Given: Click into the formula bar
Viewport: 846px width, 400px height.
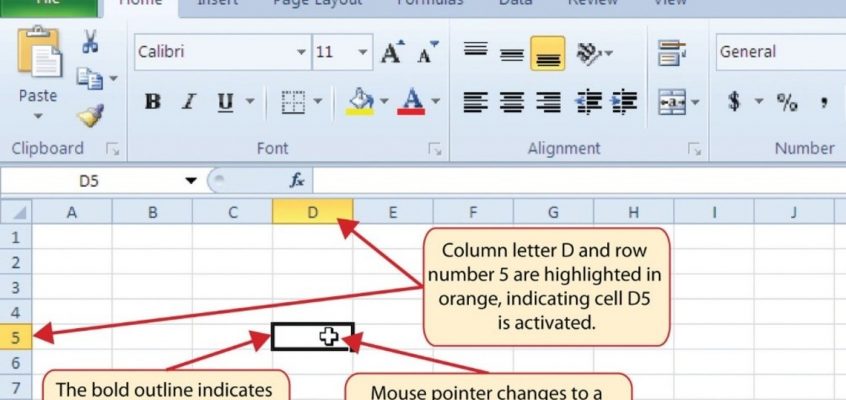Looking at the screenshot, I should [x=579, y=181].
